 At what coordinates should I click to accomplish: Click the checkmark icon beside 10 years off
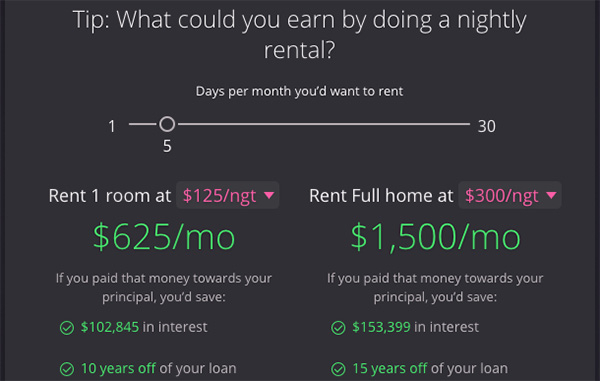[x=67, y=369]
